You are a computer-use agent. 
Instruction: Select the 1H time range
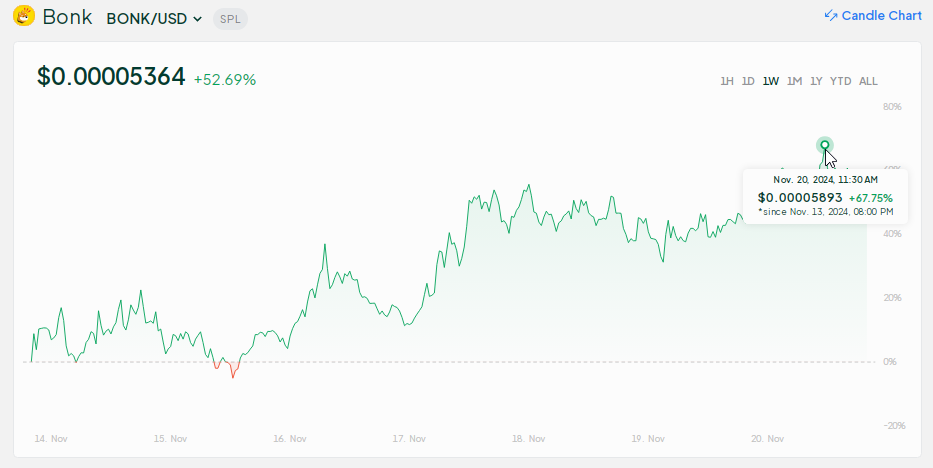pyautogui.click(x=727, y=81)
